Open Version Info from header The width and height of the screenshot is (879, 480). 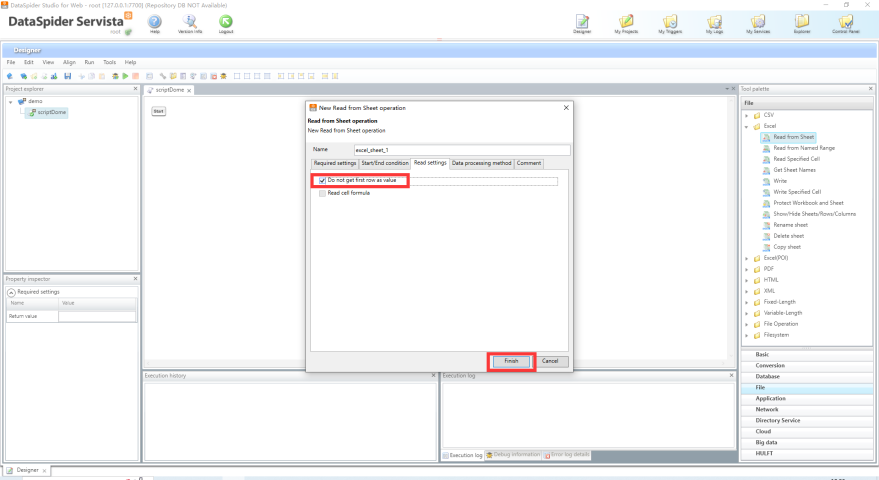click(190, 22)
